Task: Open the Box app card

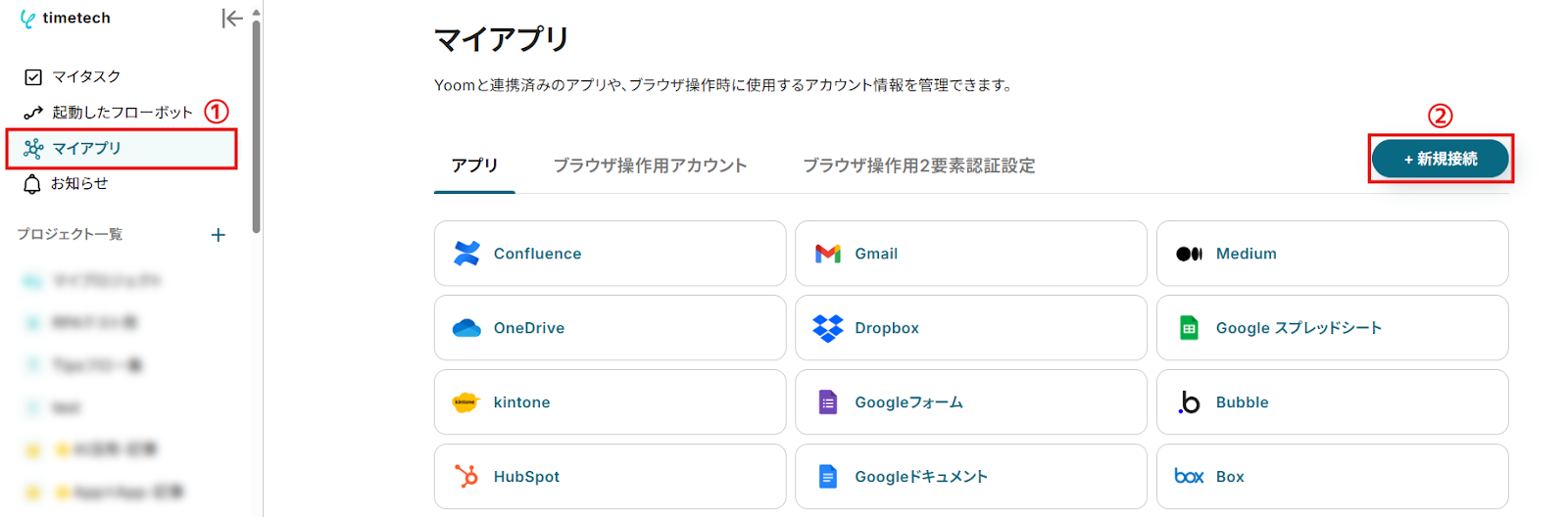Action: [x=1332, y=477]
